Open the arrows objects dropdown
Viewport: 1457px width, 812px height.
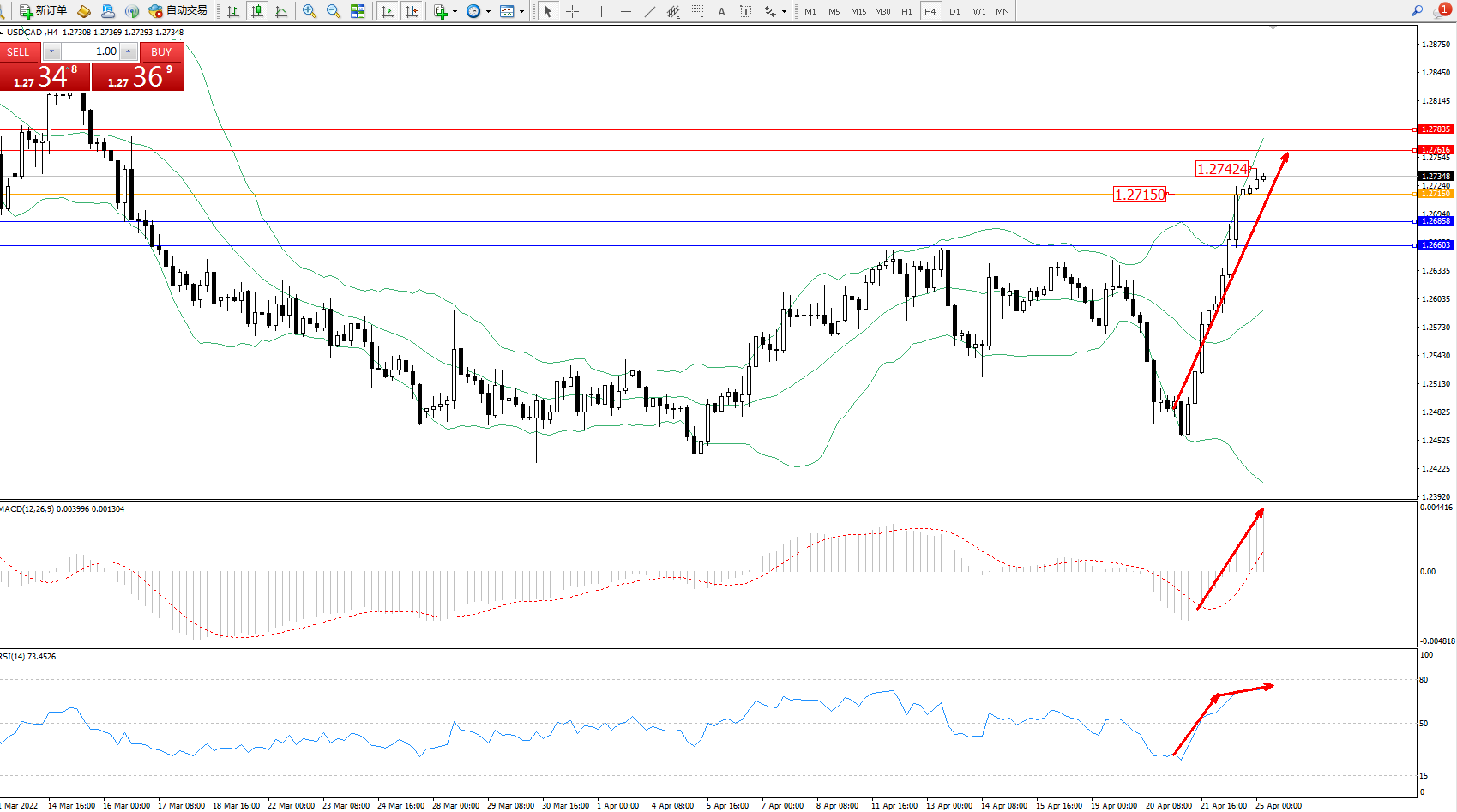[x=784, y=12]
